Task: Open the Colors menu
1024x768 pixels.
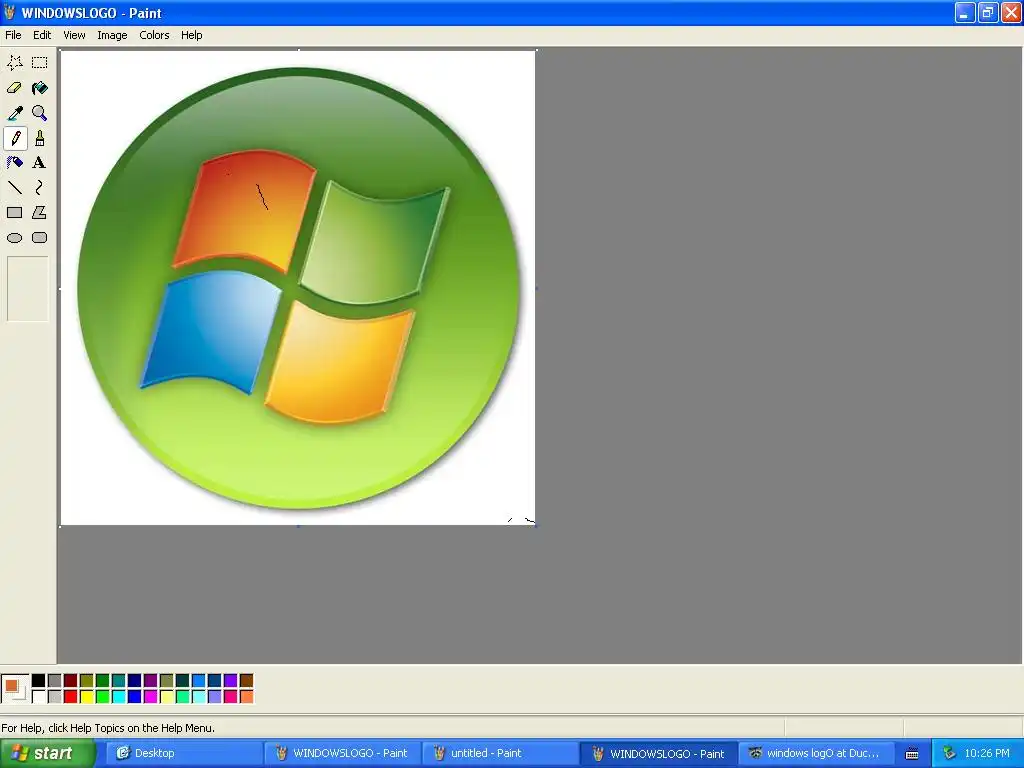Action: tap(154, 35)
